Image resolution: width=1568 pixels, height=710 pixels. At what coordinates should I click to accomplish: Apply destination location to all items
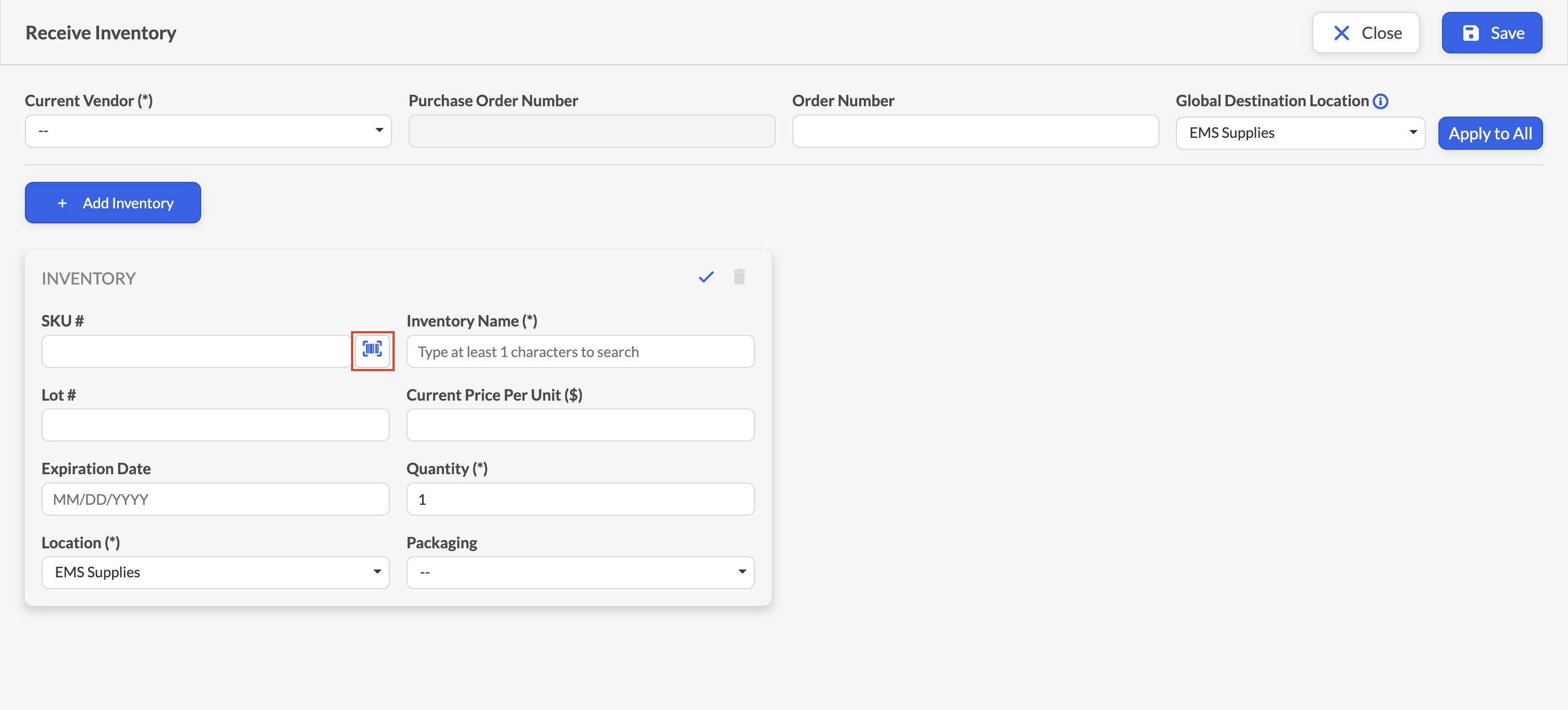pos(1490,133)
